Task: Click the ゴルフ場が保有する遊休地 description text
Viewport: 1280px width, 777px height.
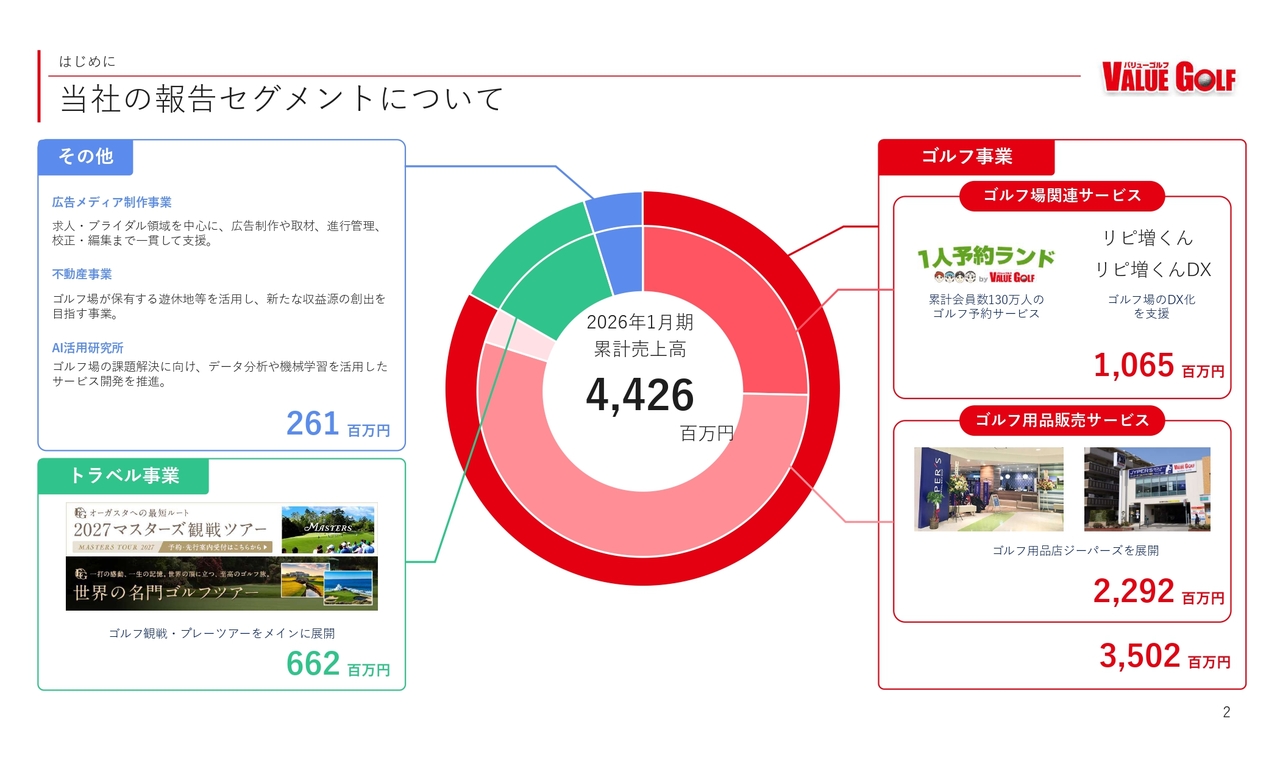Action: (x=218, y=306)
